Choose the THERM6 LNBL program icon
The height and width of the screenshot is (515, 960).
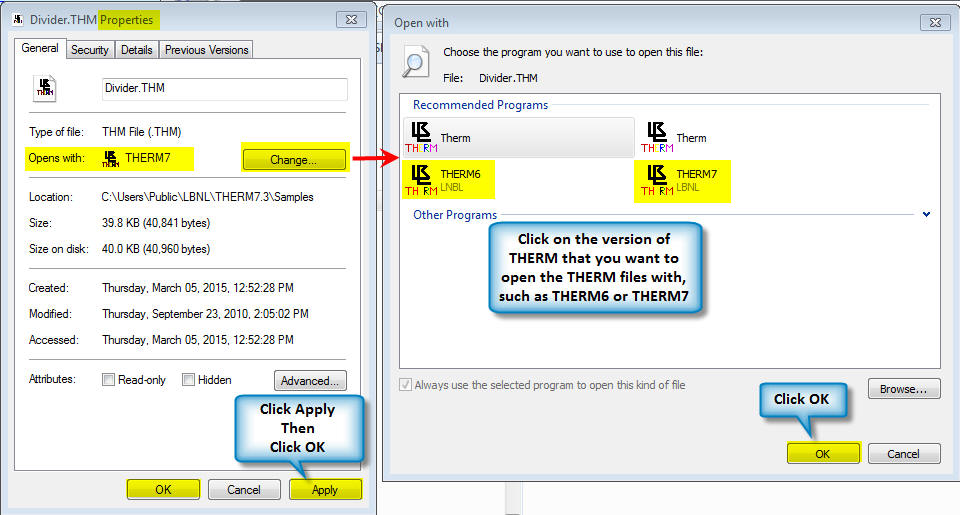point(421,181)
